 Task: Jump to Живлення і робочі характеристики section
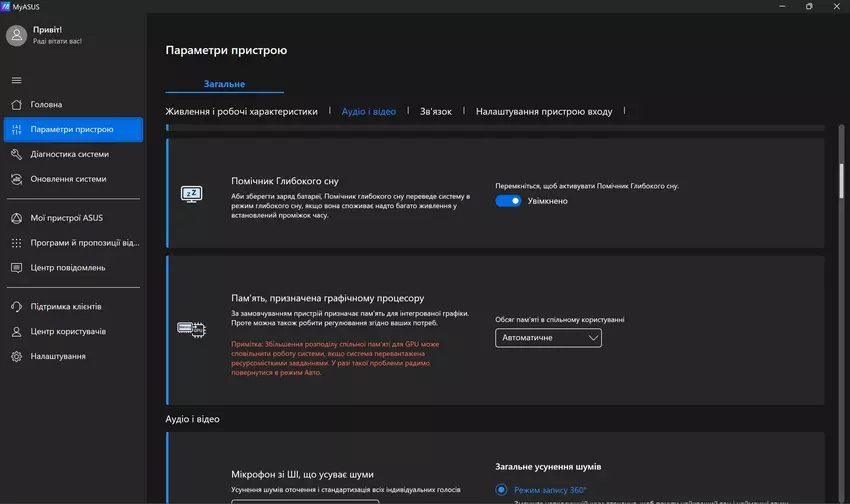coord(241,111)
